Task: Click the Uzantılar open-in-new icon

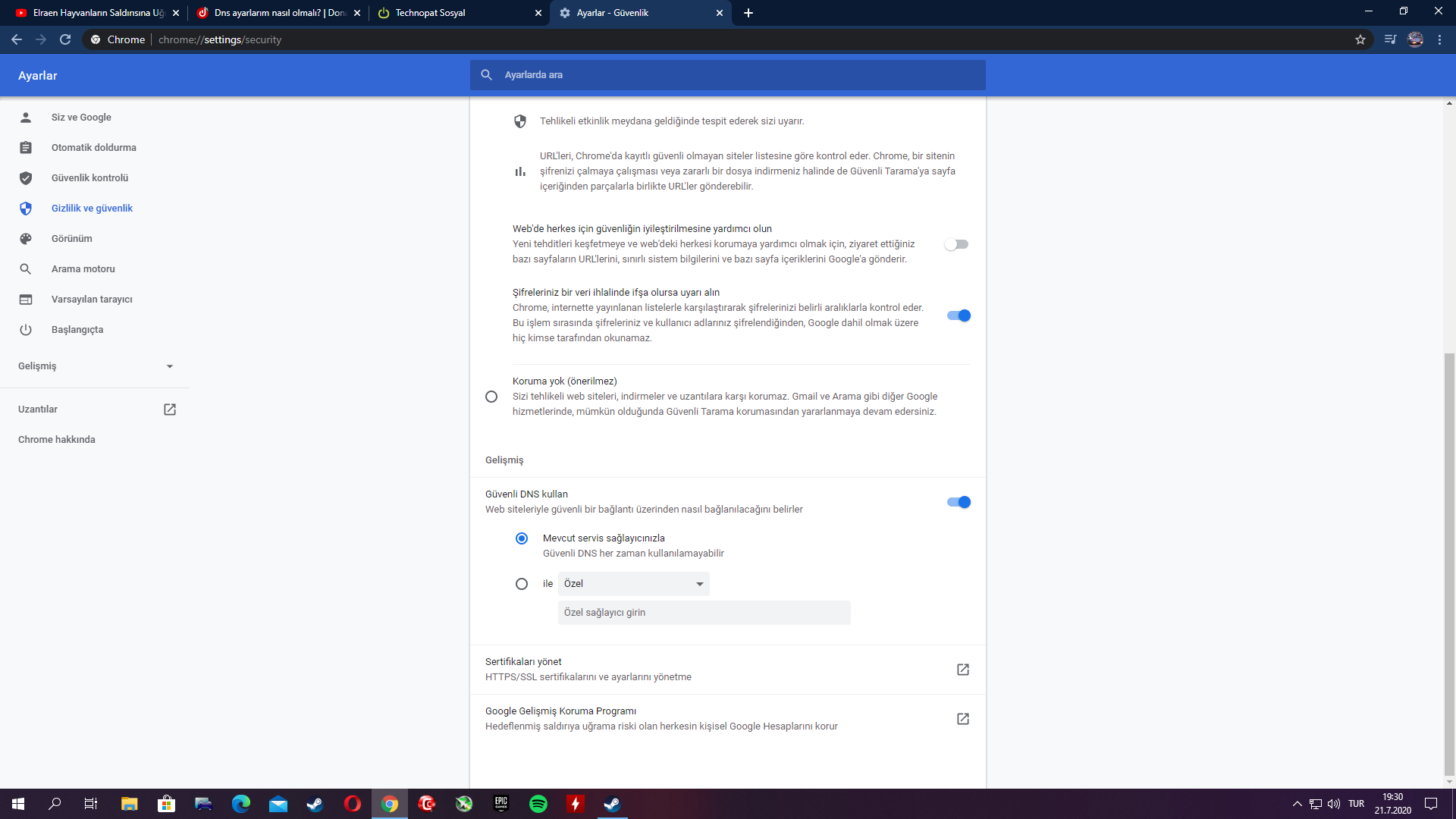Action: (x=170, y=409)
